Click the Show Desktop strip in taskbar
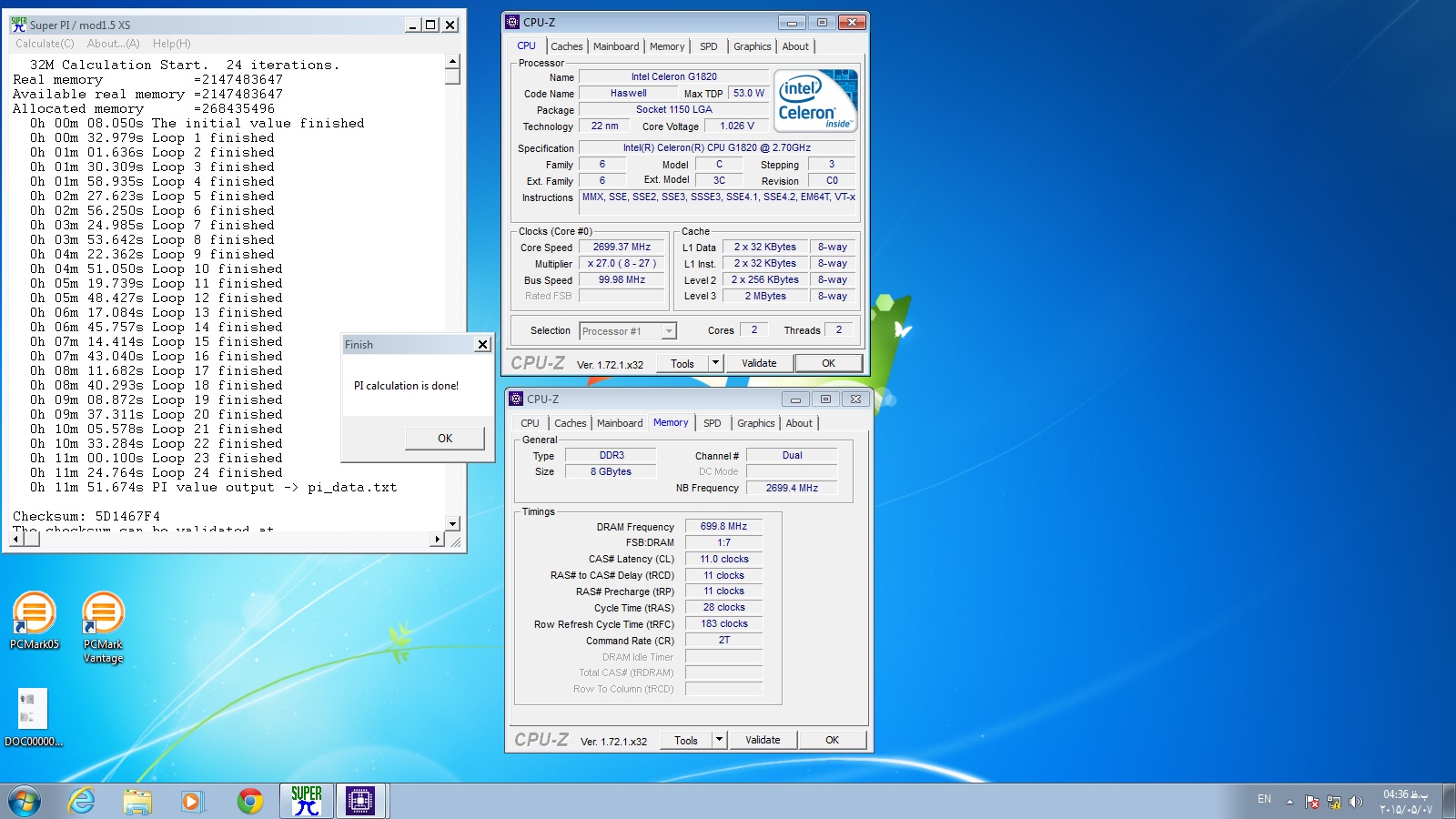1456x819 pixels. tap(1449, 801)
